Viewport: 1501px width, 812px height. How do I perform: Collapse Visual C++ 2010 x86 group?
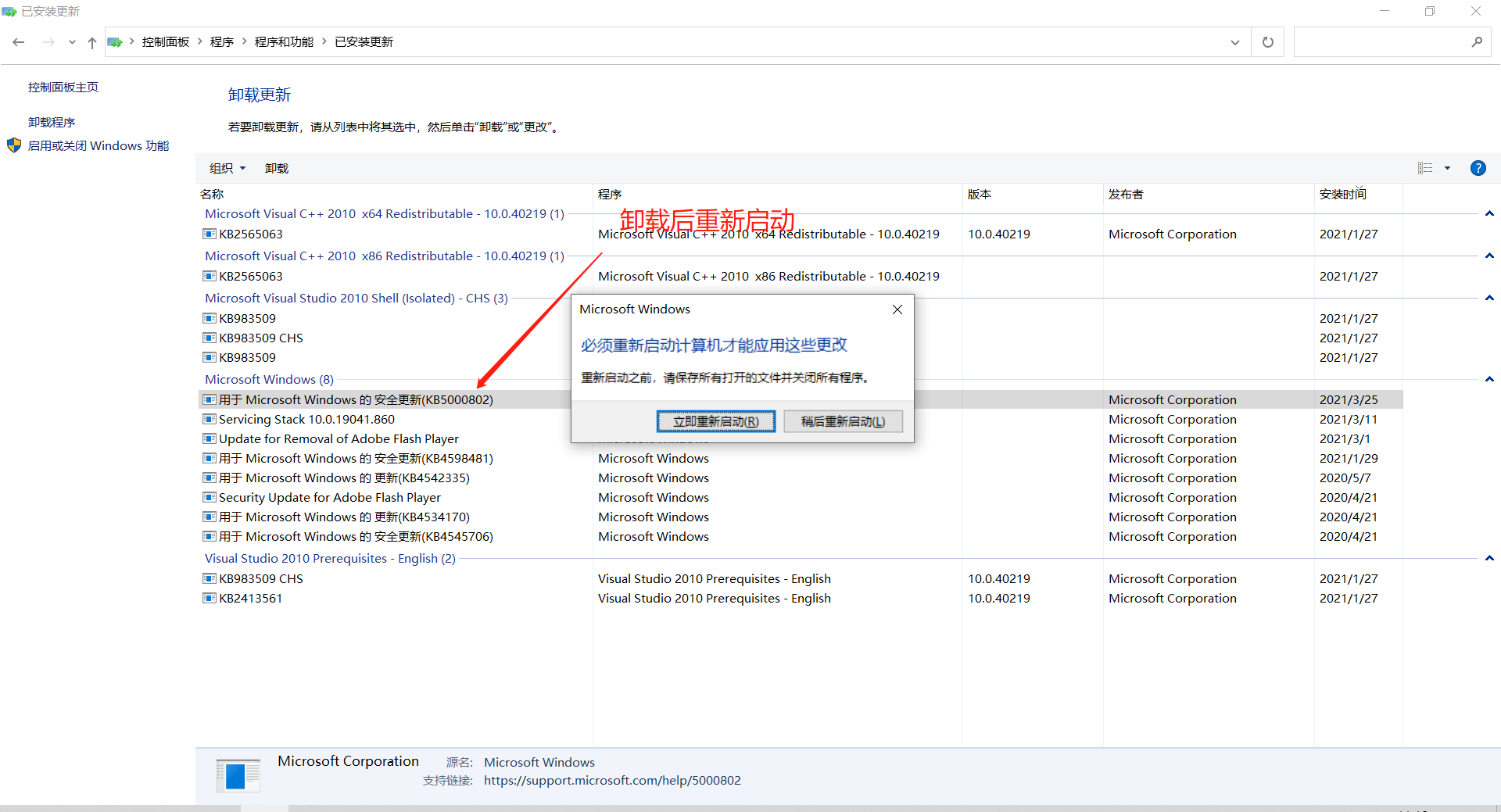(1489, 256)
